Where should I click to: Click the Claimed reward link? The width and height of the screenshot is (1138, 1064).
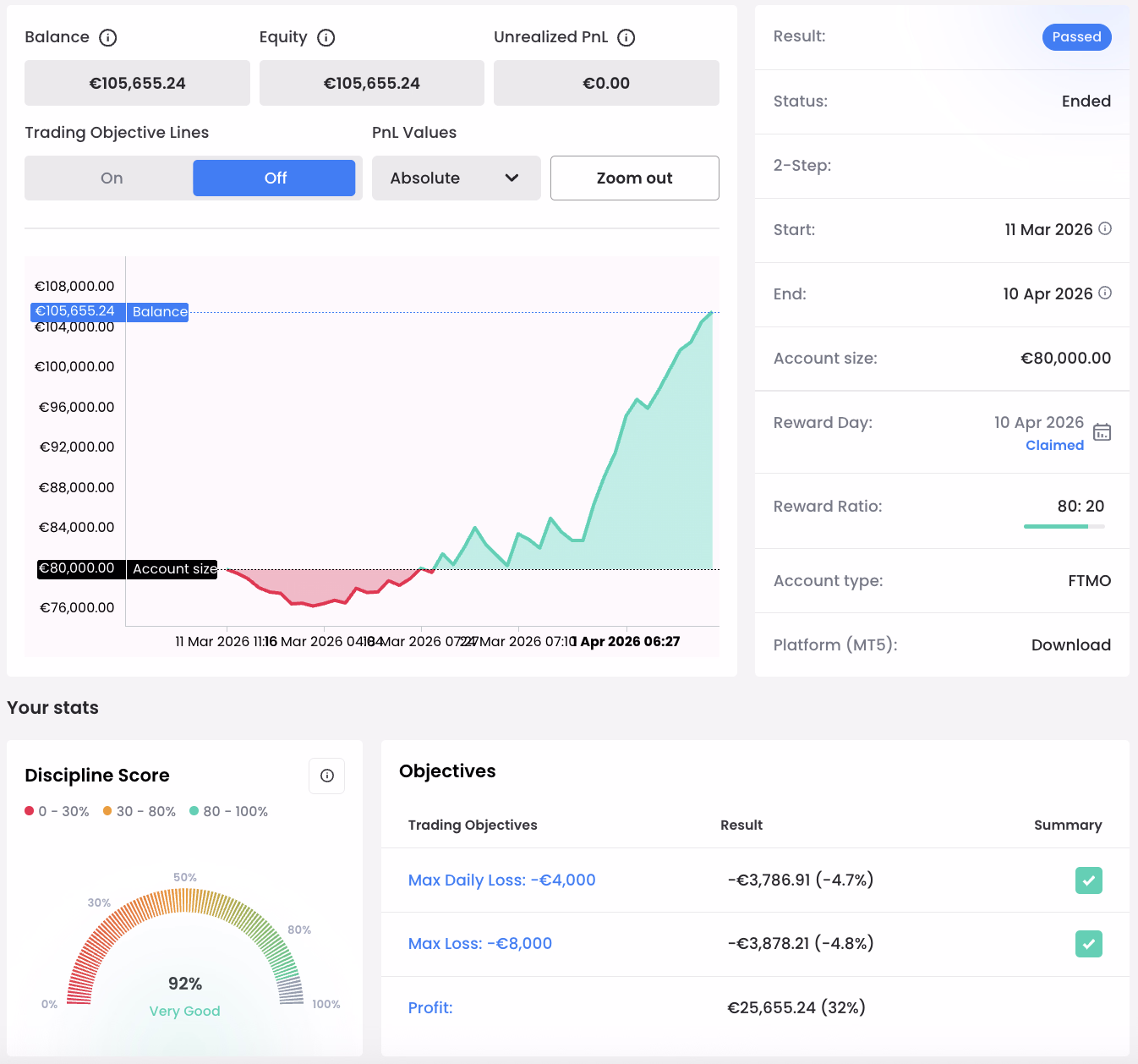(x=1055, y=446)
